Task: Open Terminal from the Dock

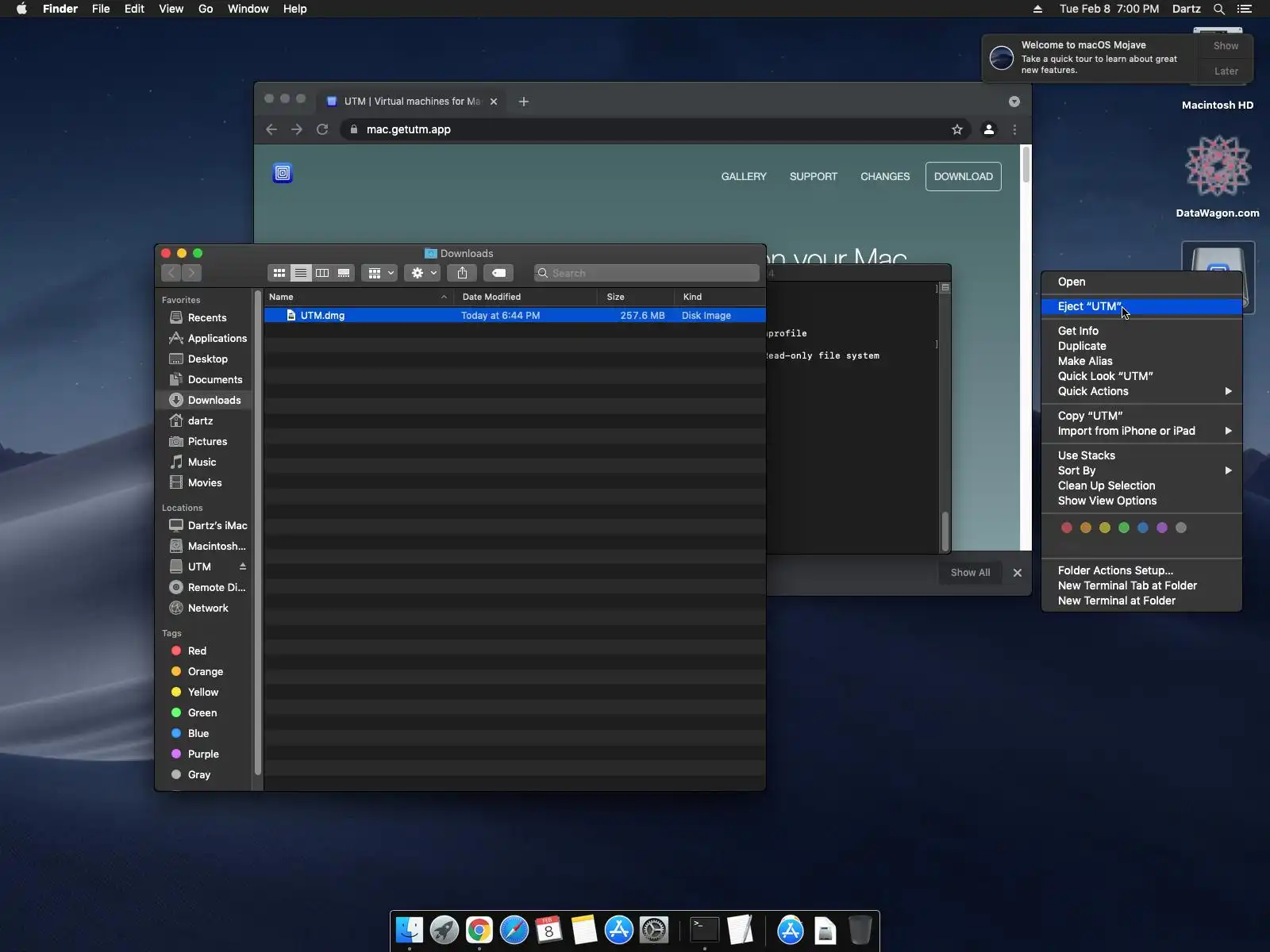Action: point(705,930)
